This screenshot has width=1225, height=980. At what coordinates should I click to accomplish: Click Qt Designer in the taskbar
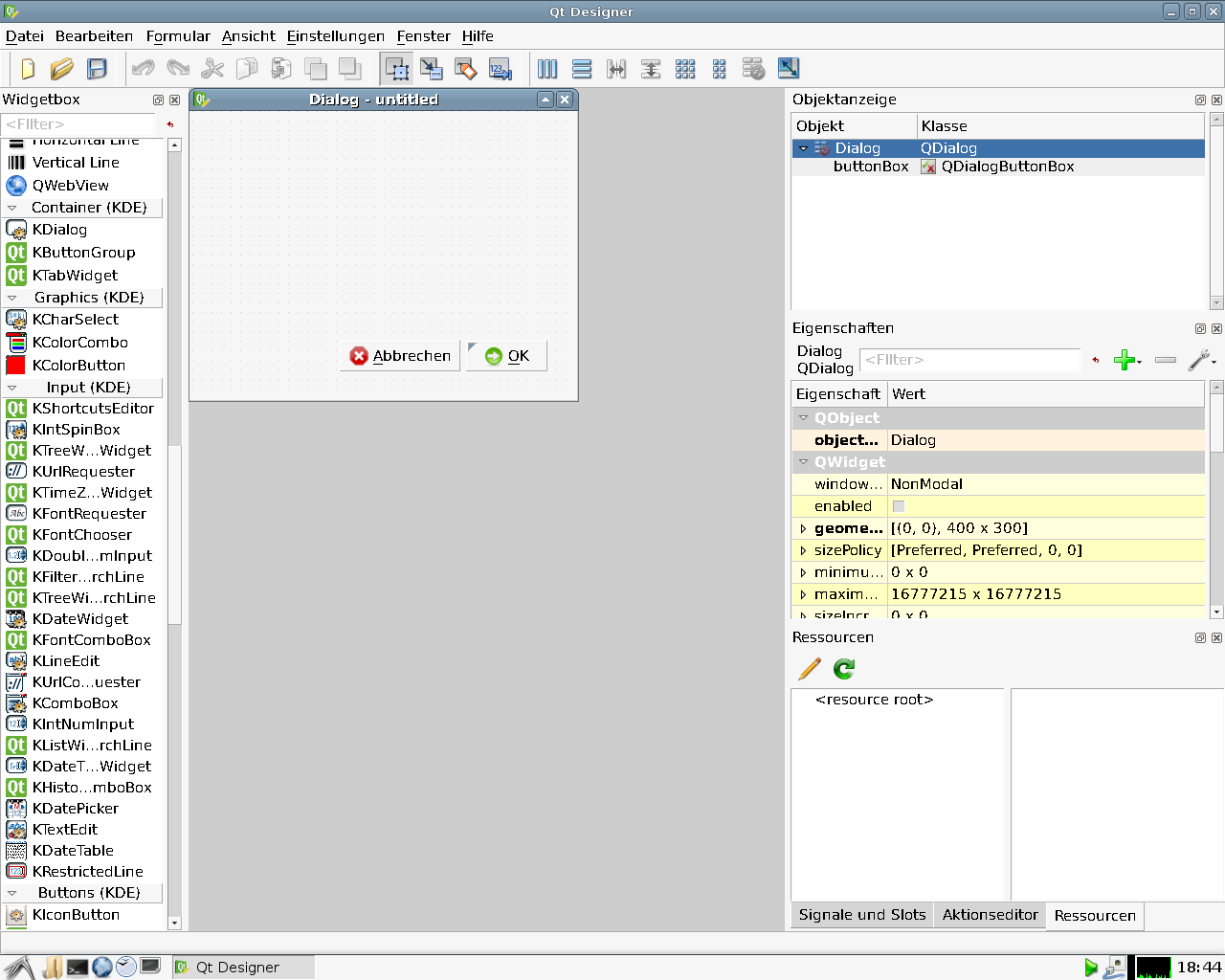[x=243, y=968]
